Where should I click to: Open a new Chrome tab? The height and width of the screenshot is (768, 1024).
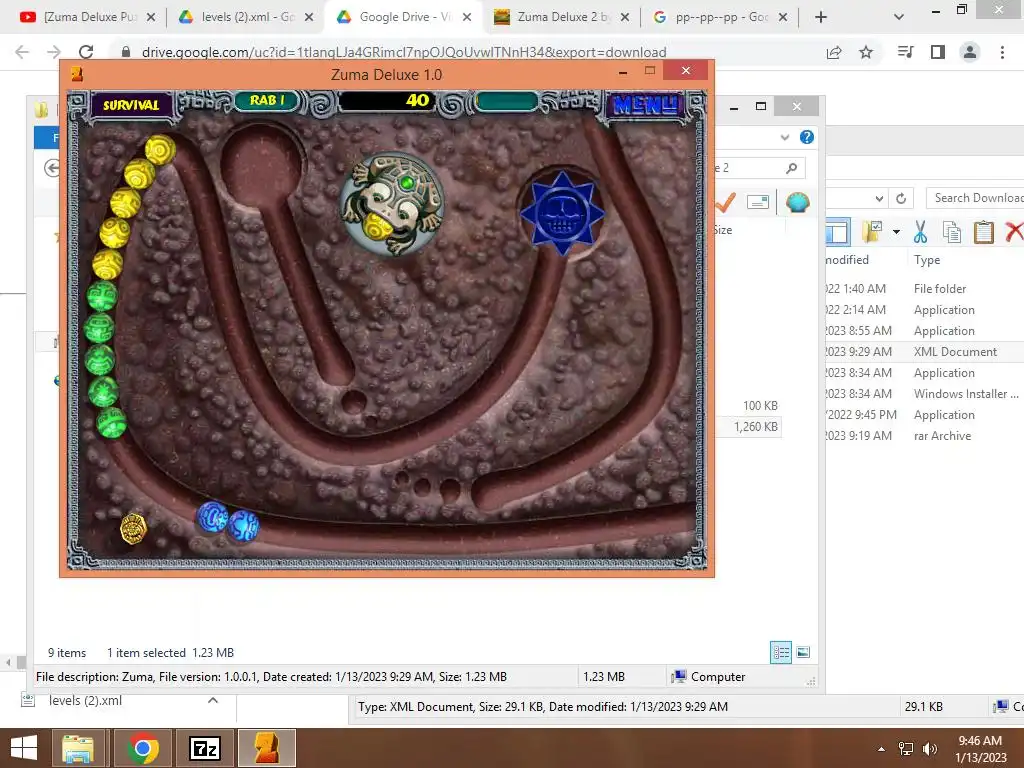pyautogui.click(x=821, y=17)
